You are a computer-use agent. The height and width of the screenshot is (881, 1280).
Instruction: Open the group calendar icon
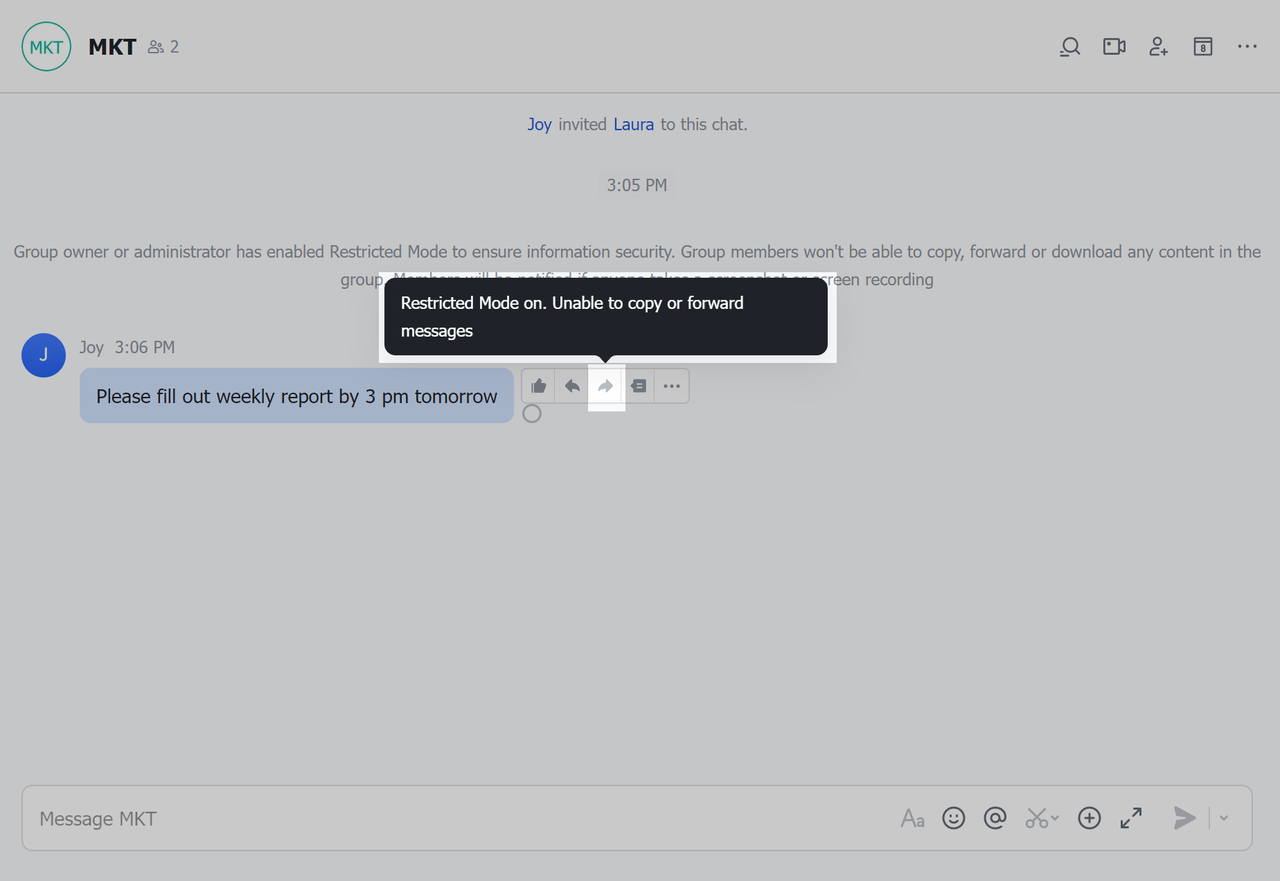tap(1203, 47)
